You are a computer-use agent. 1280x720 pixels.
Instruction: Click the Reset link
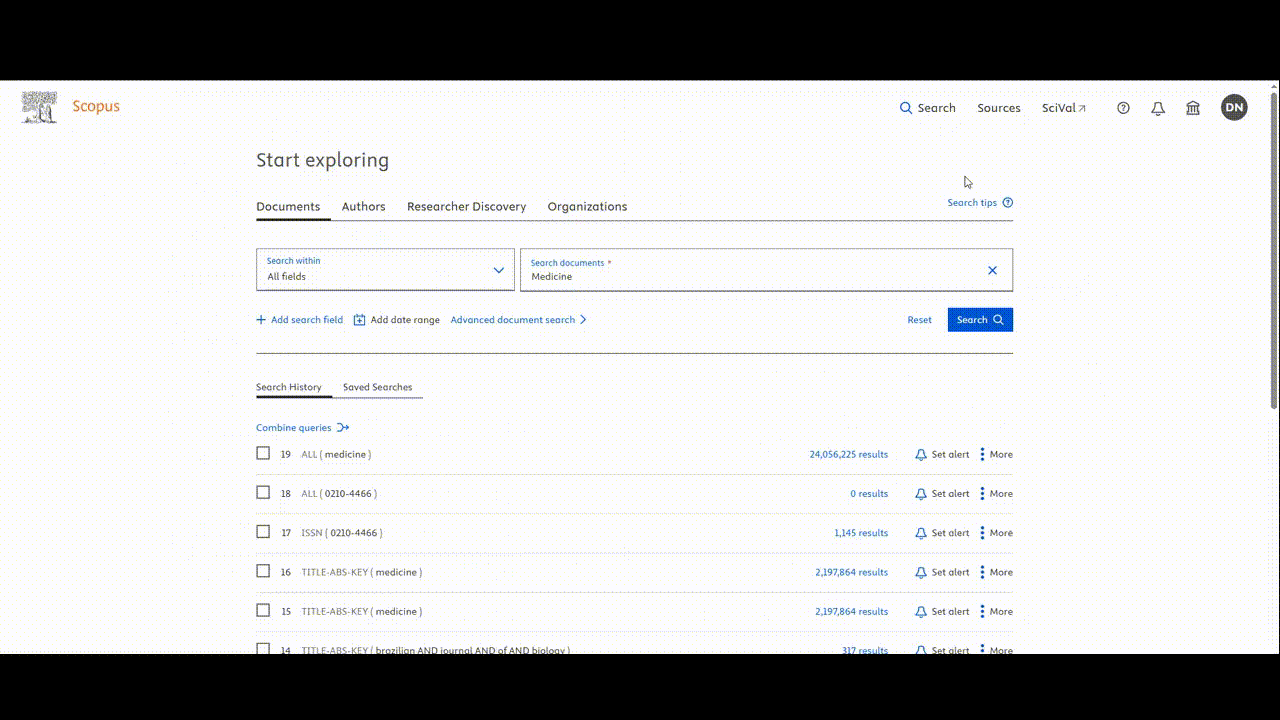919,319
